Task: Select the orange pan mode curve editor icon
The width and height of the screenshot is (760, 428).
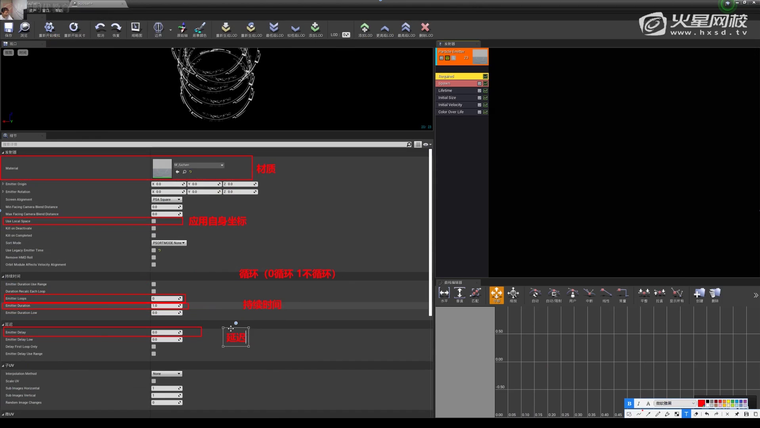Action: coord(496,294)
